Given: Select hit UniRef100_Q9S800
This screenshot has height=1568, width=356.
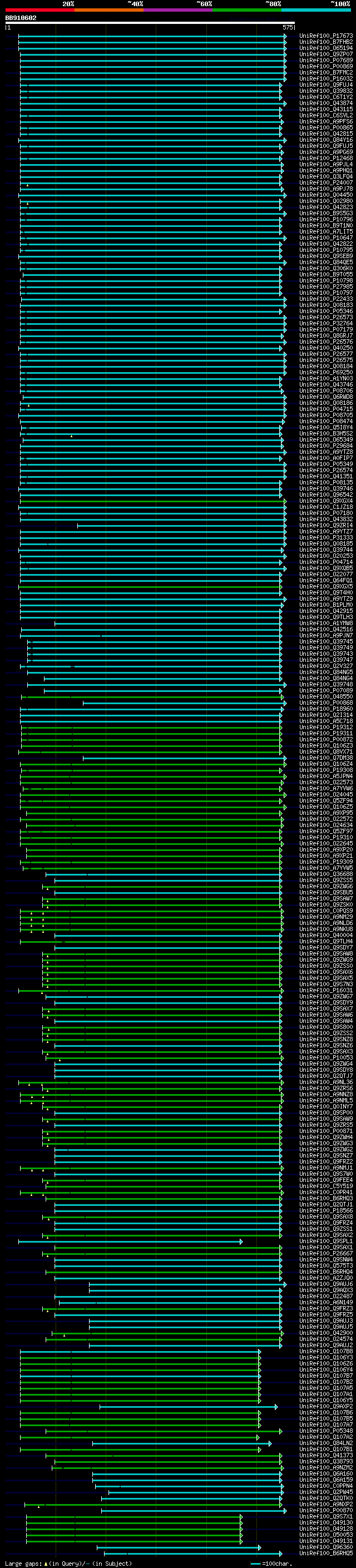Looking at the screenshot, I should 326,1027.
